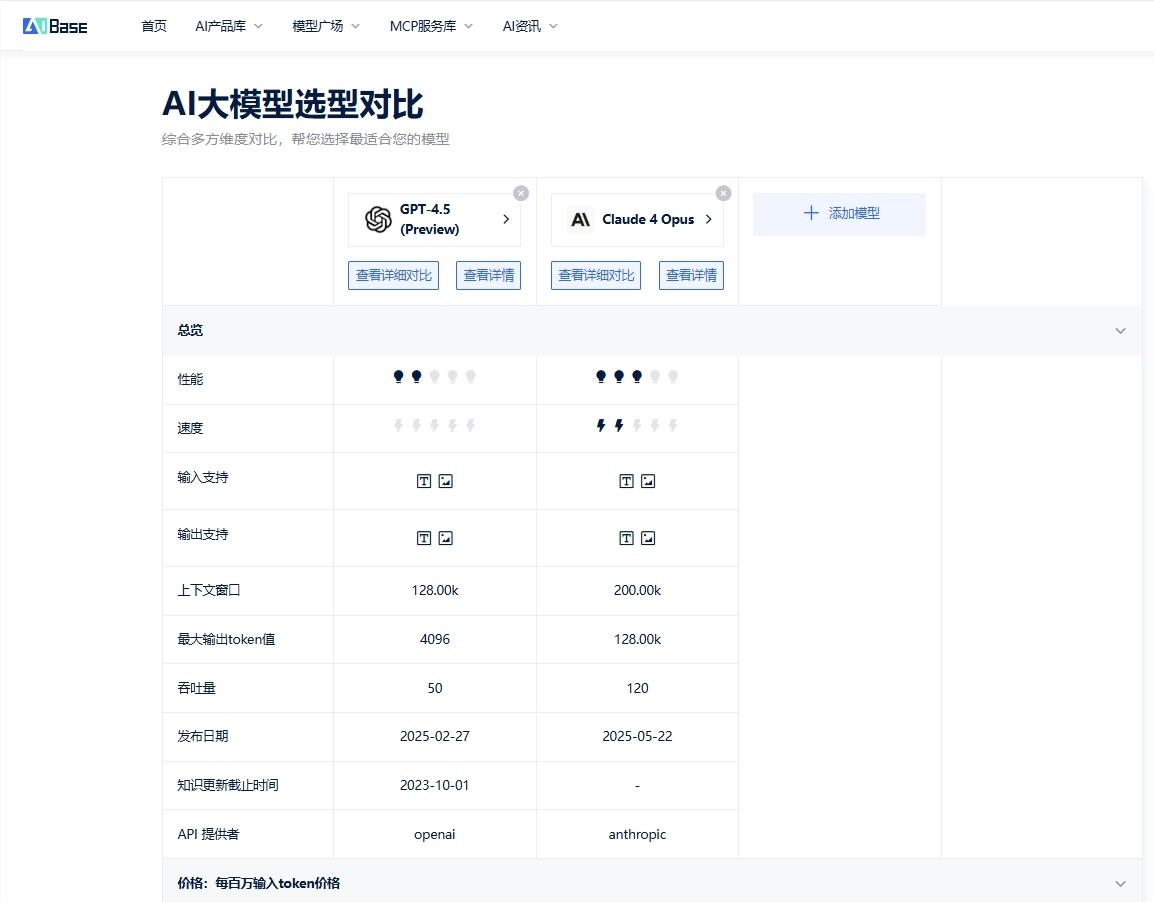The image size is (1154, 902).
Task: Click release date 2025-05-22
Action: click(x=637, y=736)
